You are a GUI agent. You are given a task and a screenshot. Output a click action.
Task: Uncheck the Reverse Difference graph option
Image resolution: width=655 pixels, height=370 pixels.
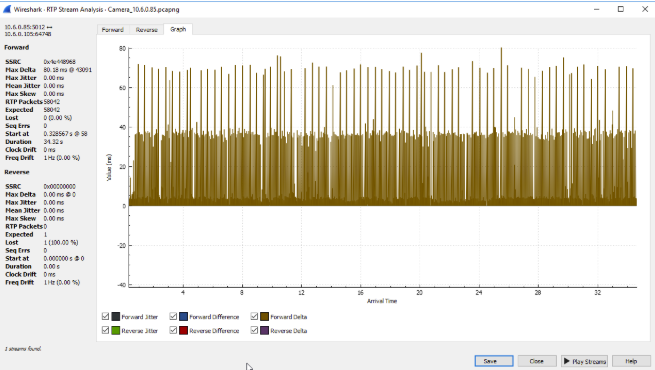point(173,330)
